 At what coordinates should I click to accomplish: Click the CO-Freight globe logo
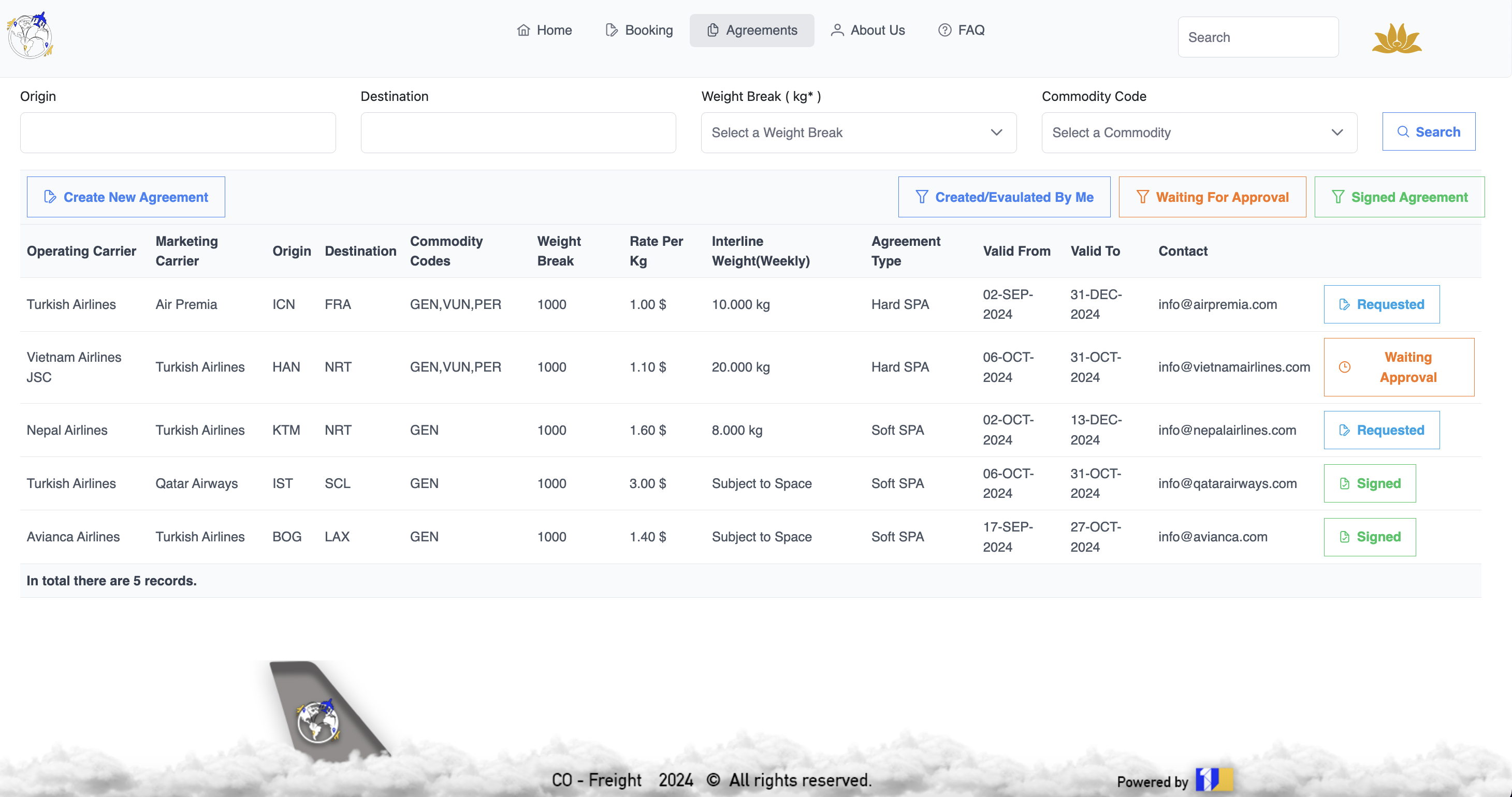click(30, 36)
